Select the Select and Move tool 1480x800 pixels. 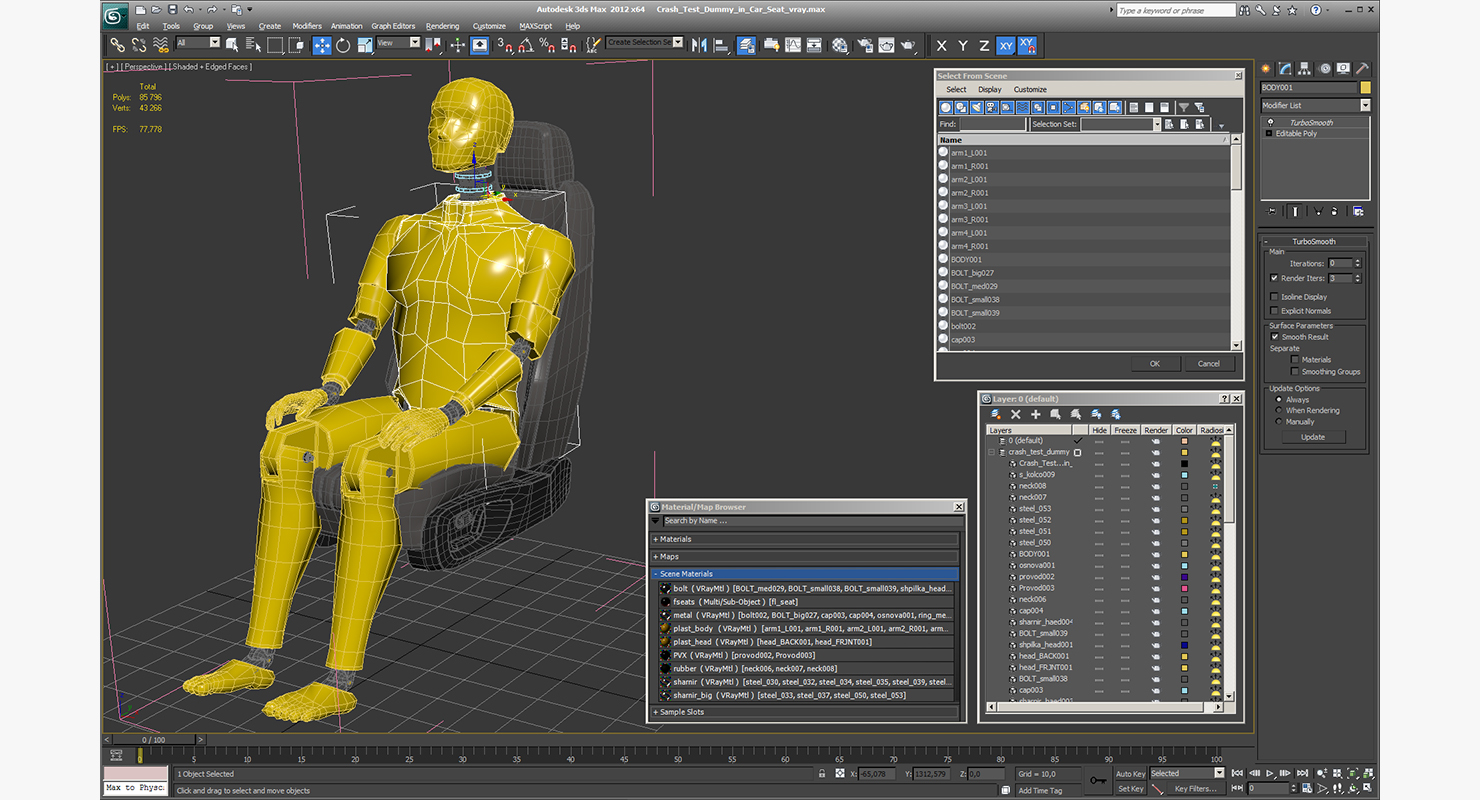[x=322, y=45]
